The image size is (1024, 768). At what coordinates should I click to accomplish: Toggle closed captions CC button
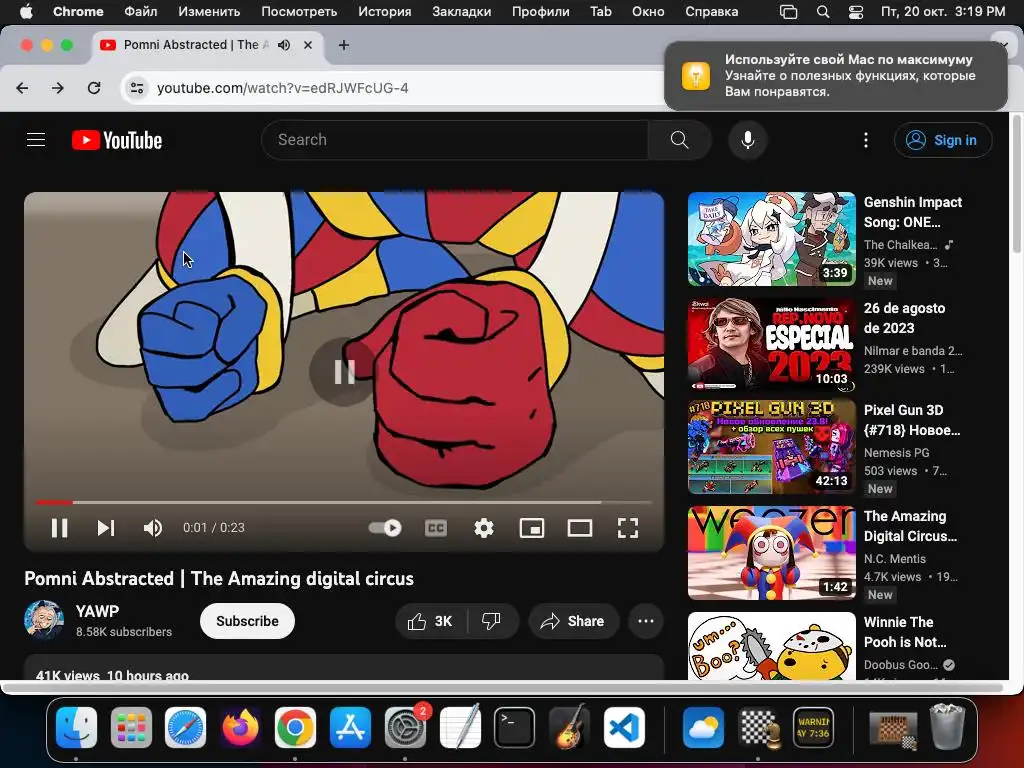pos(436,528)
